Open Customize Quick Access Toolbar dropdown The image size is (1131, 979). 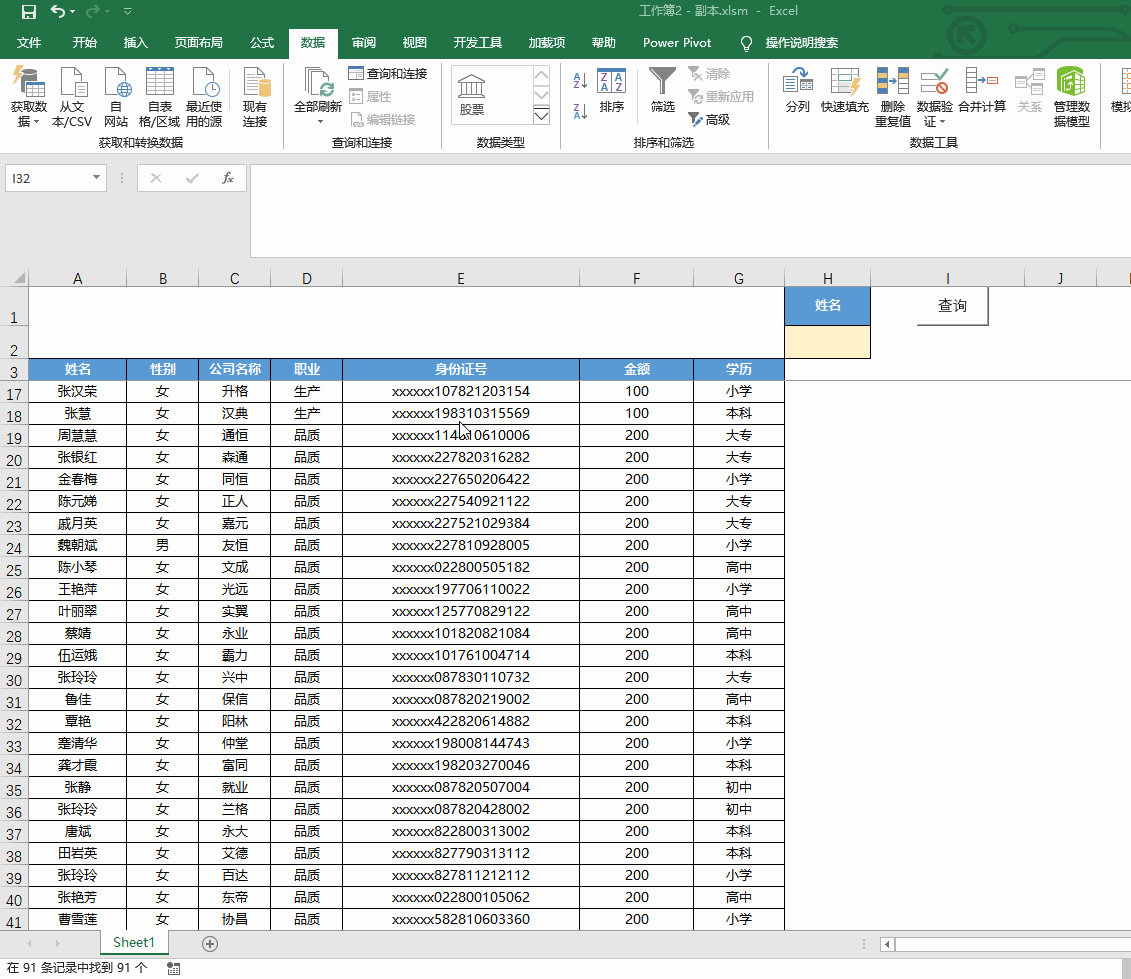[x=128, y=12]
